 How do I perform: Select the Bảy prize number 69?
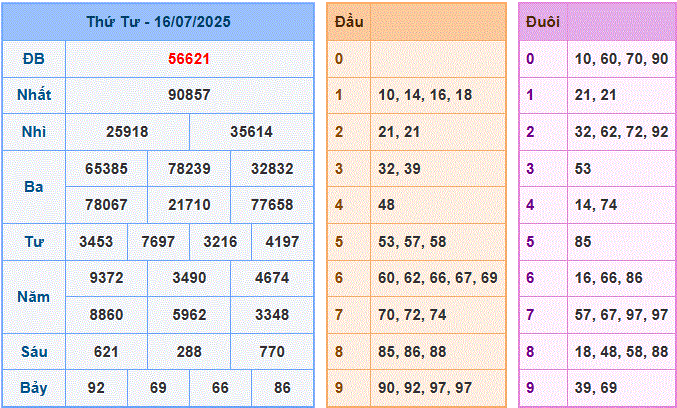point(158,388)
